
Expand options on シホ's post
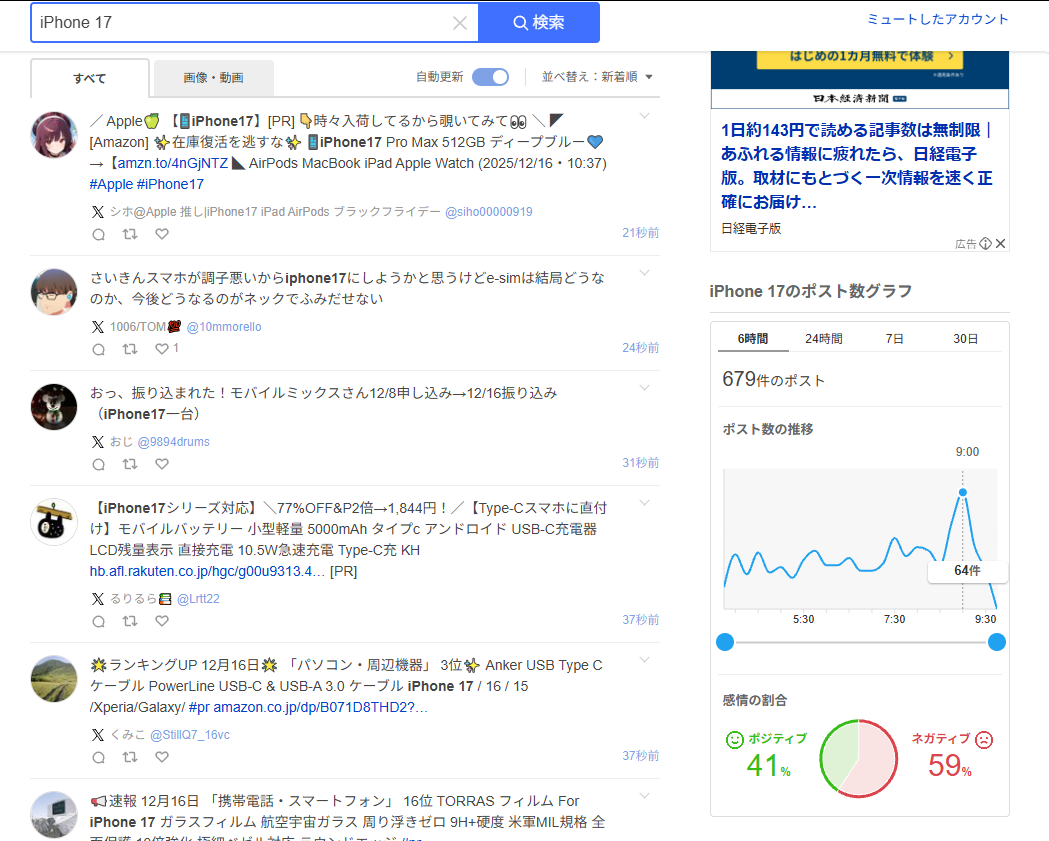click(x=644, y=116)
